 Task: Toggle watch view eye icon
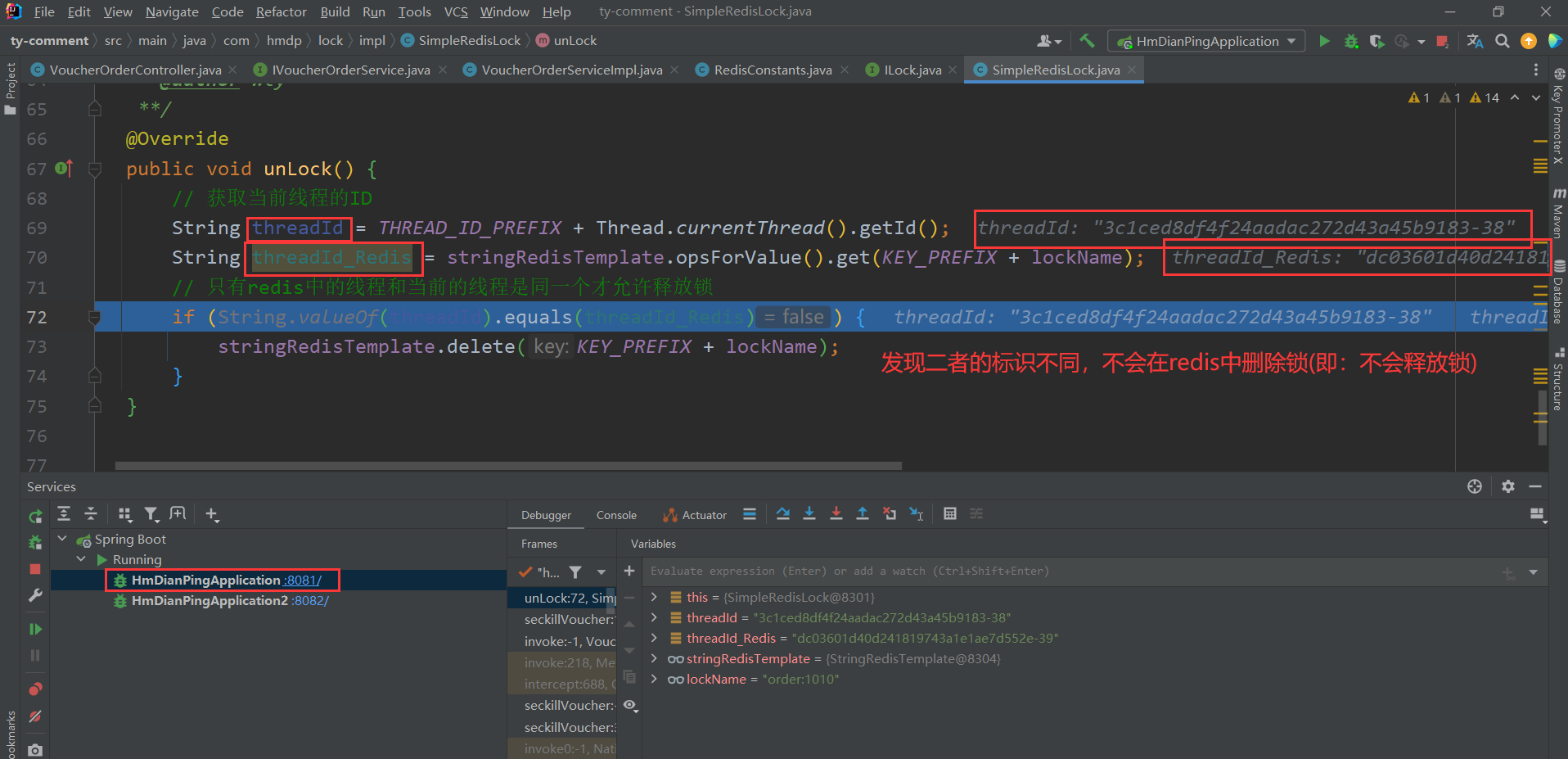pyautogui.click(x=629, y=705)
